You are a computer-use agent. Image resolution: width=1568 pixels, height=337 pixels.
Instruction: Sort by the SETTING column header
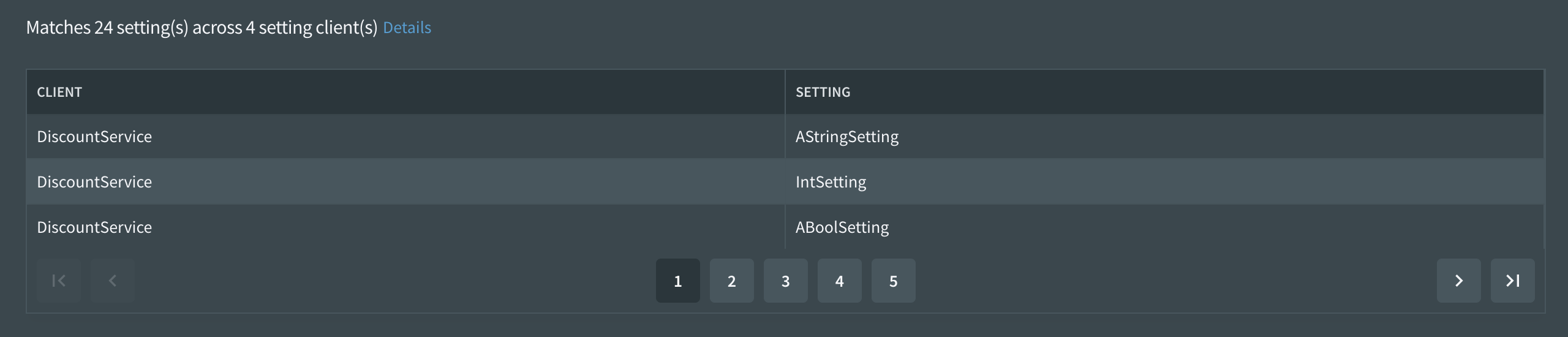point(823,92)
